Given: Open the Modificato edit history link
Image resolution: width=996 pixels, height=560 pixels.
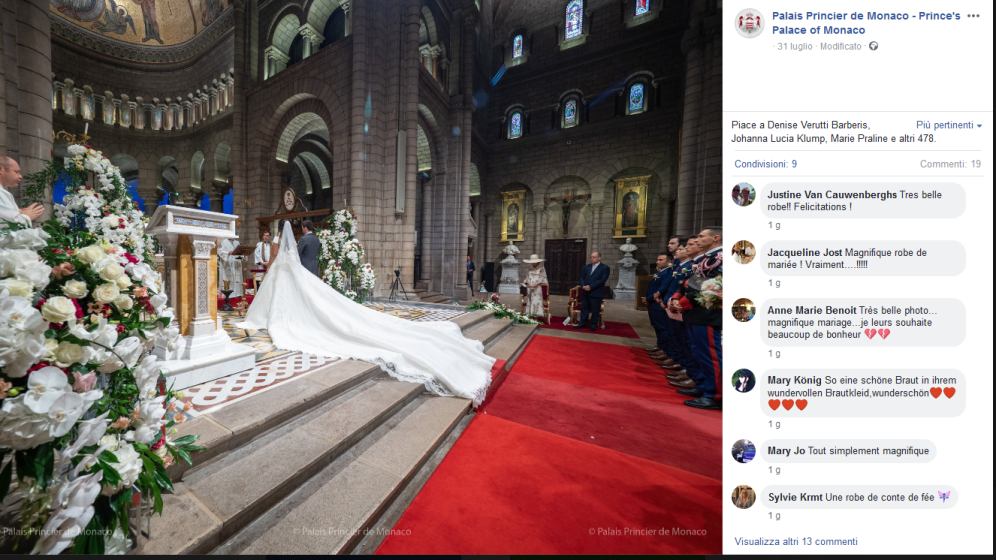Looking at the screenshot, I should coord(840,46).
